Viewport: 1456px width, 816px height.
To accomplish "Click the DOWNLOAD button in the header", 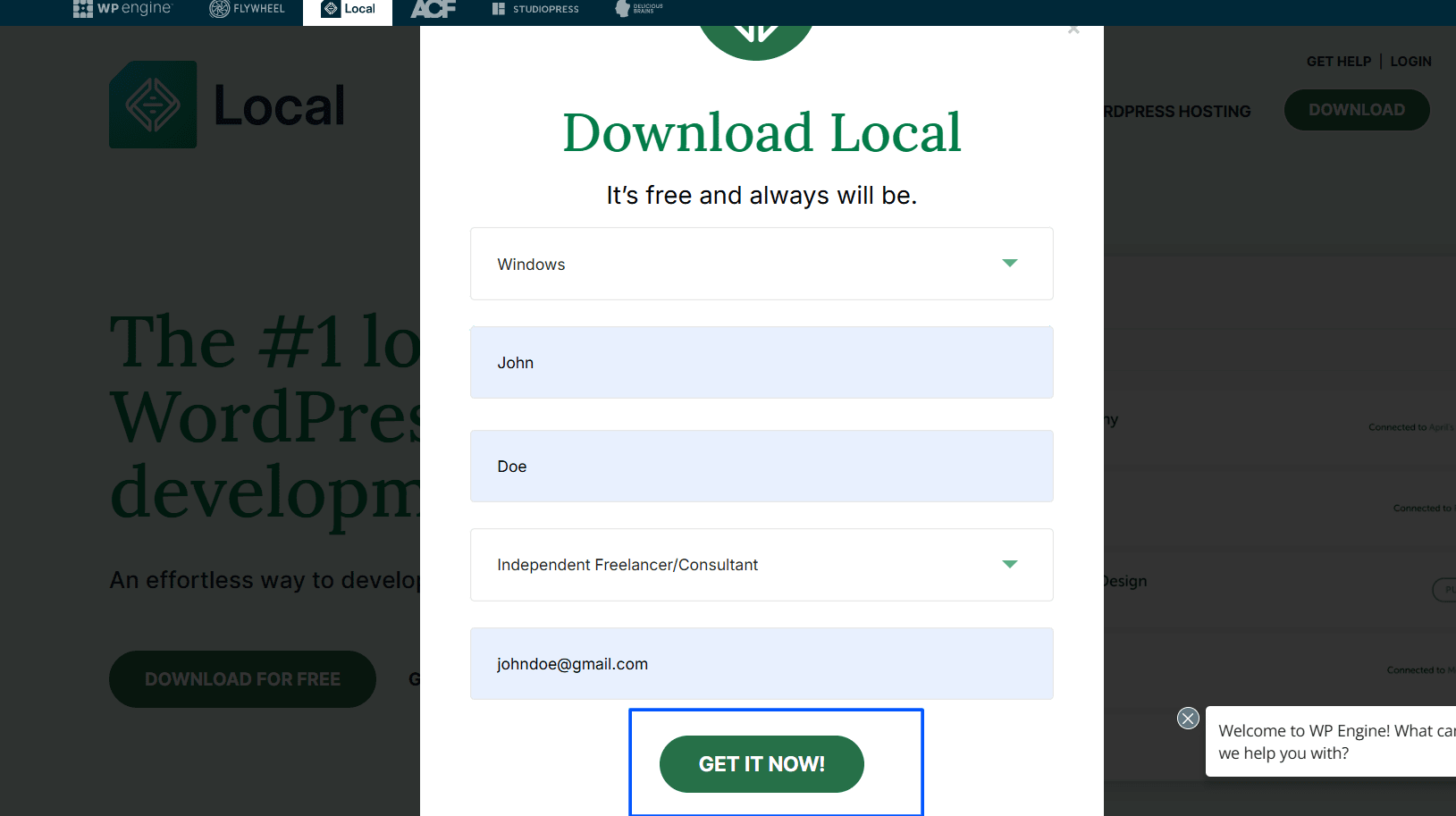I will (1357, 110).
